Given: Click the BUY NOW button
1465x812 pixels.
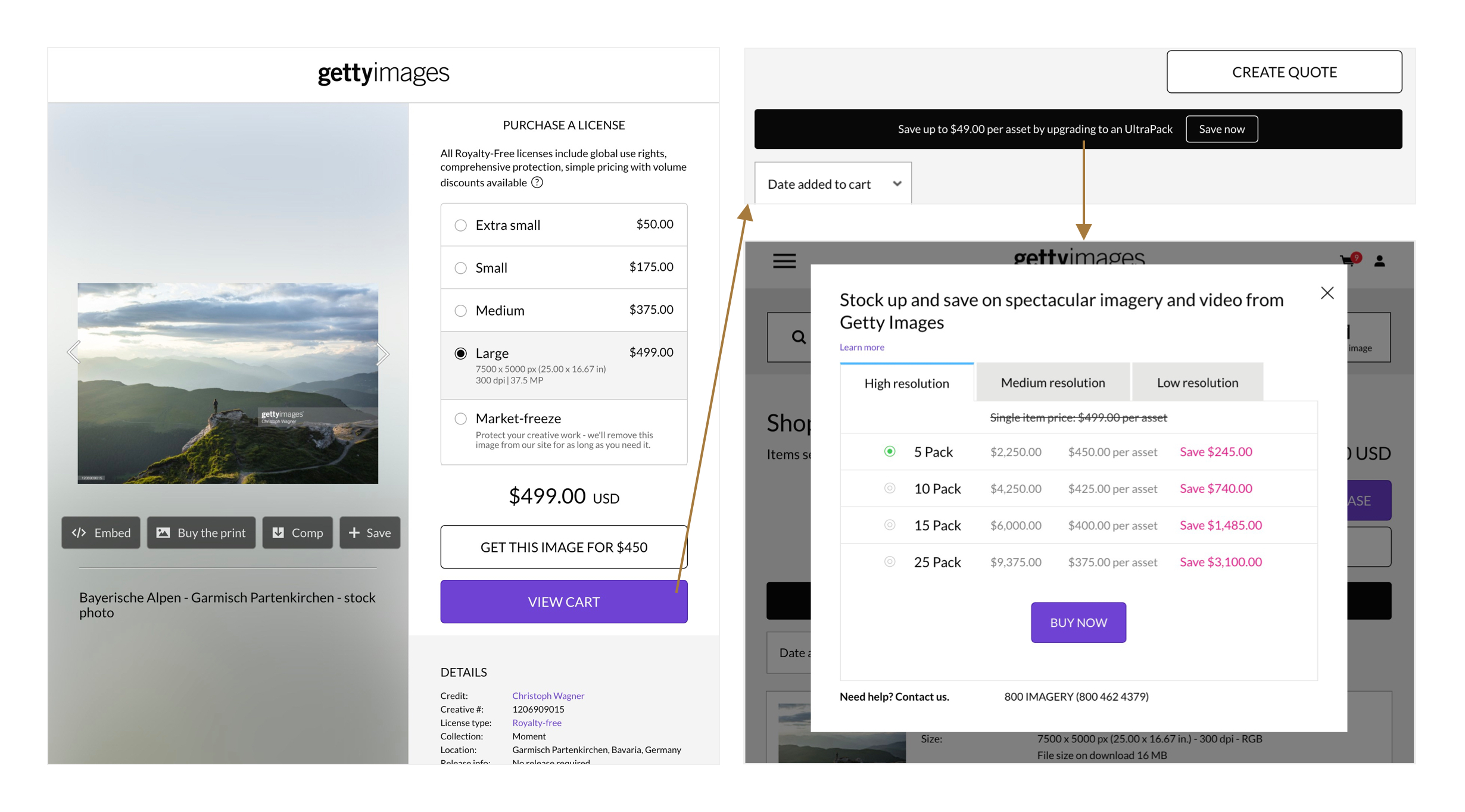Looking at the screenshot, I should pos(1078,623).
